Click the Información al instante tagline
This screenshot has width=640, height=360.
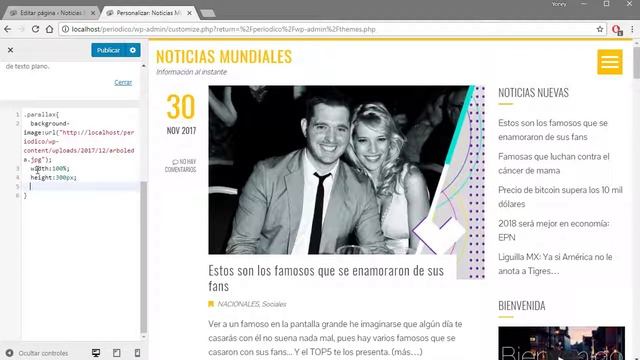pyautogui.click(x=191, y=72)
